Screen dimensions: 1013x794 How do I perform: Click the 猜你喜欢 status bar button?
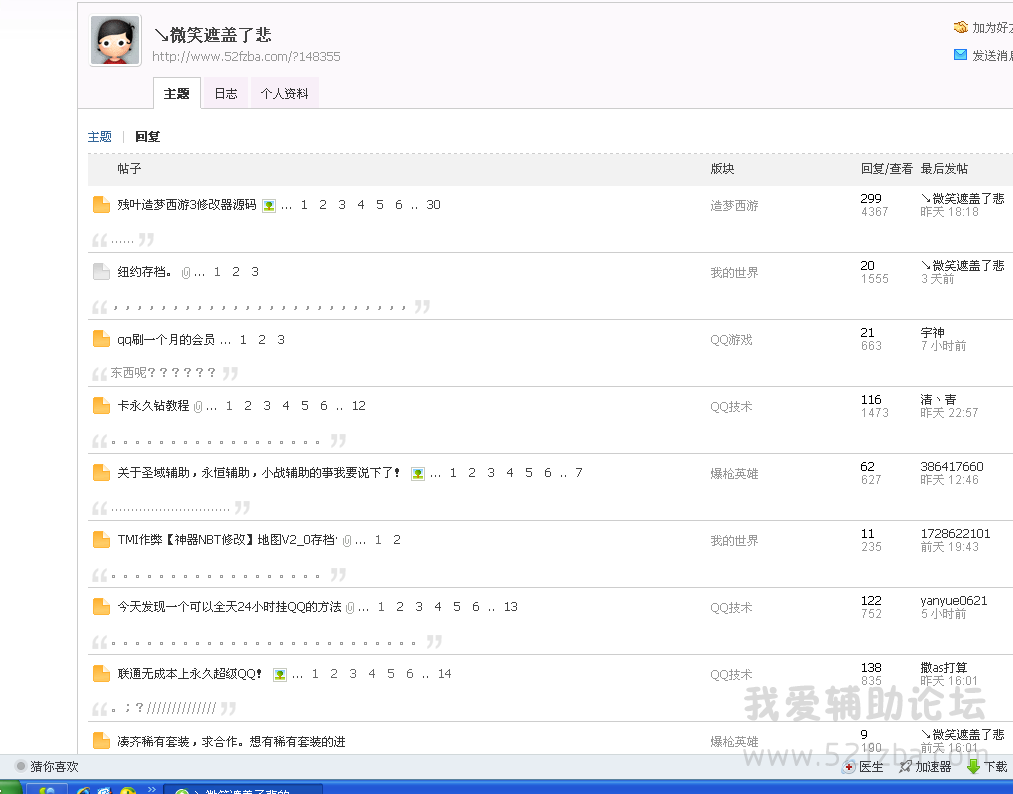point(46,767)
